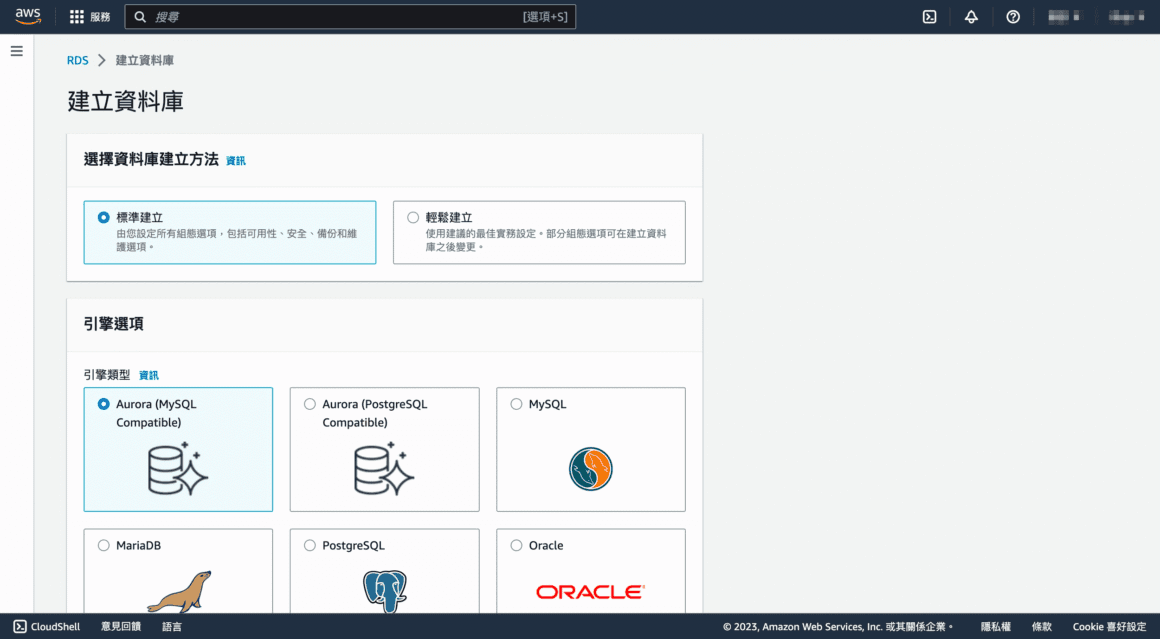
Task: Select the Aurora (PostgreSQL Compatible) engine
Action: 310,404
